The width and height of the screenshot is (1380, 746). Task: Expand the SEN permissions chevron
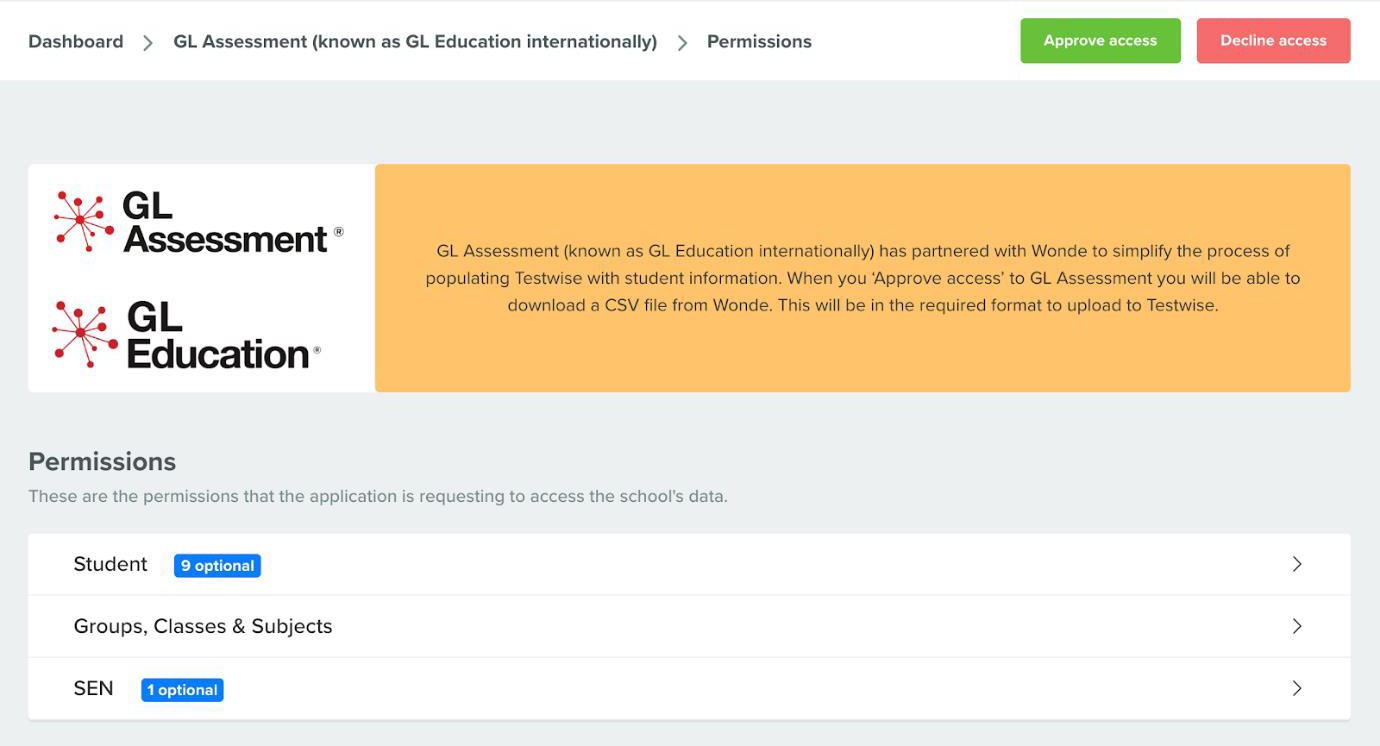1297,688
